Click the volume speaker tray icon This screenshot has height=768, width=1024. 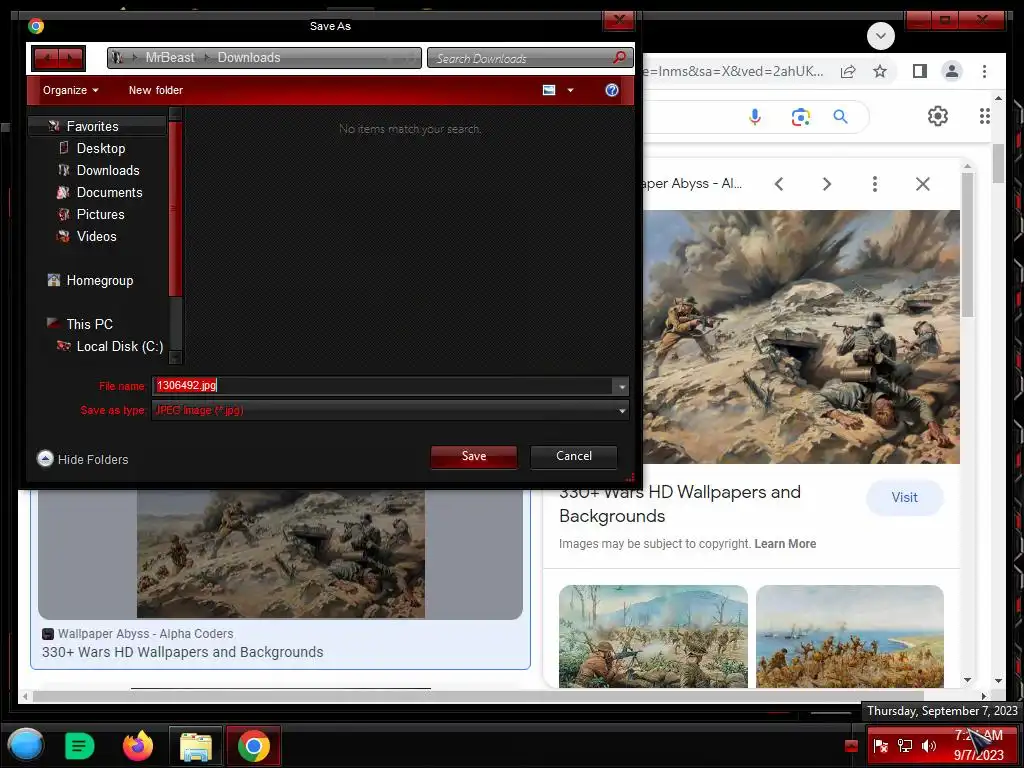[929, 746]
